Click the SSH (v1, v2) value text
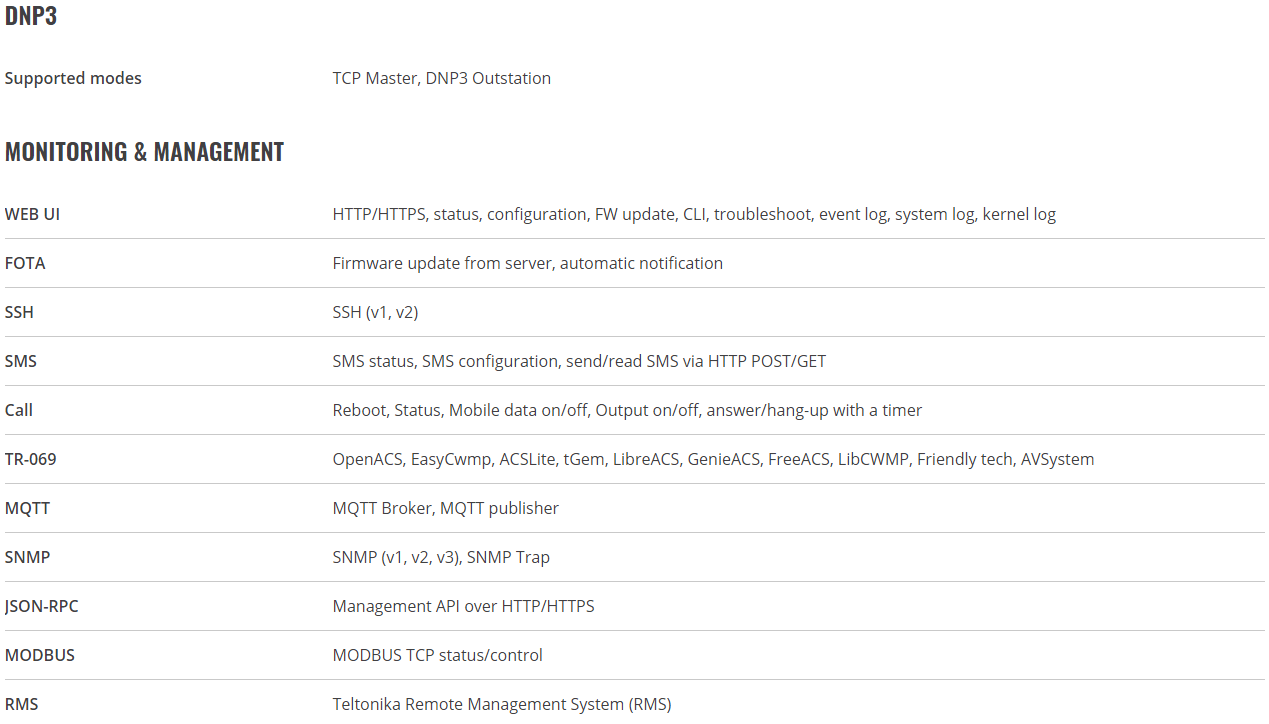Image resolution: width=1269 pixels, height=724 pixels. pos(375,312)
